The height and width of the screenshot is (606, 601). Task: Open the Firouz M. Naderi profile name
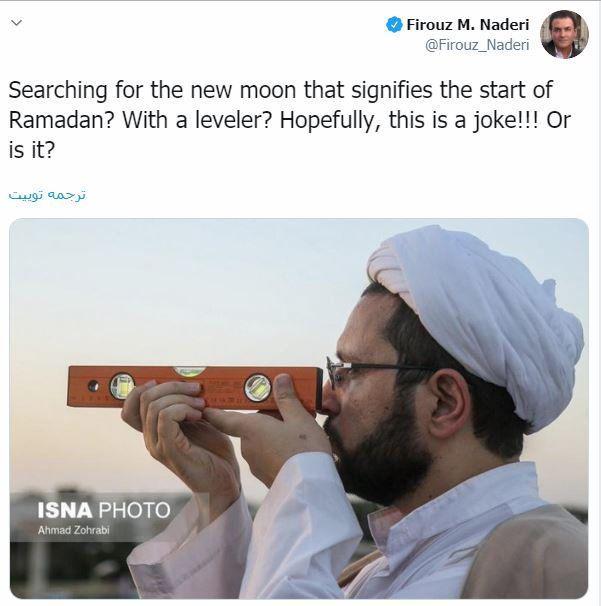pyautogui.click(x=468, y=25)
